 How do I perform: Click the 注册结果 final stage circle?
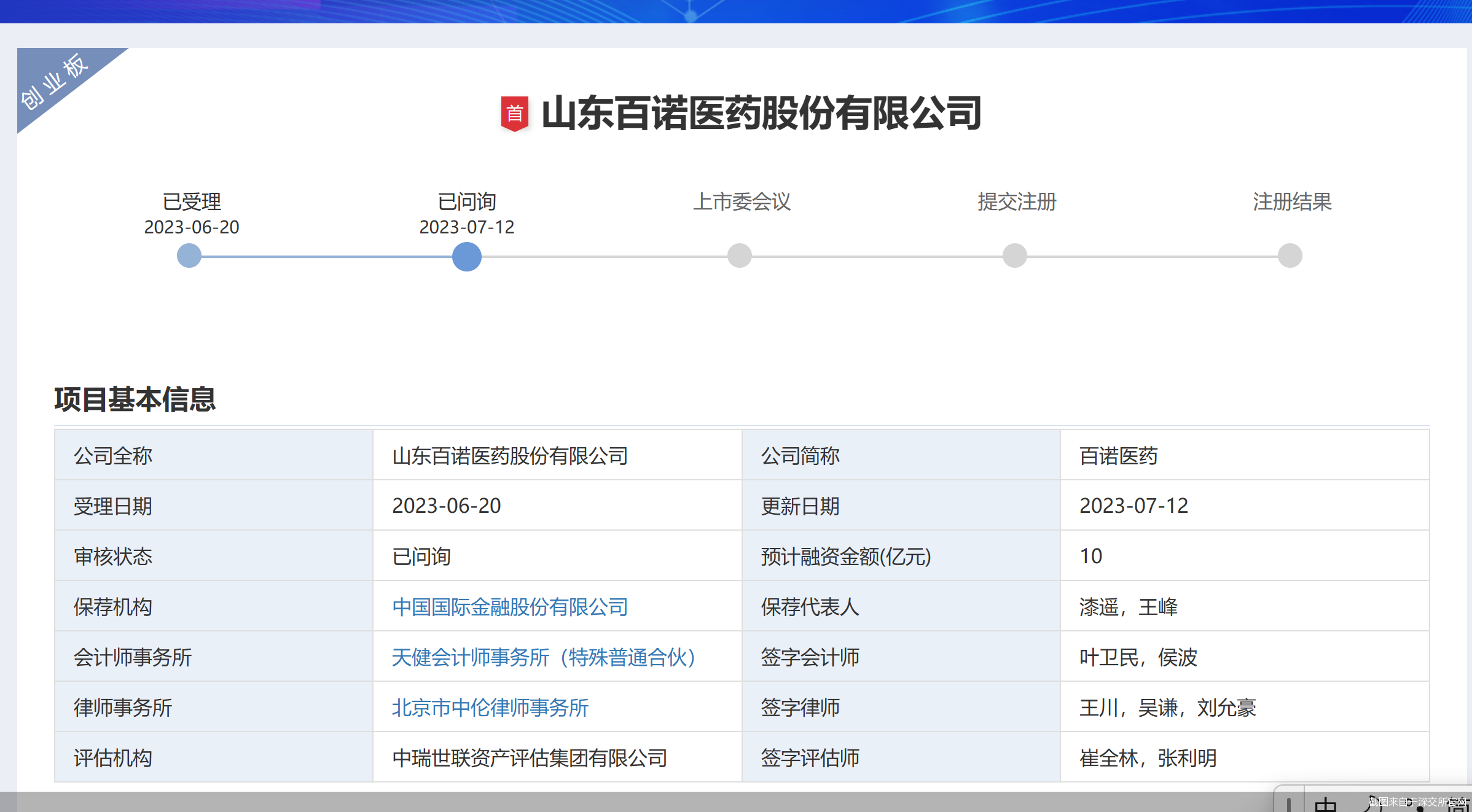[x=1290, y=256]
